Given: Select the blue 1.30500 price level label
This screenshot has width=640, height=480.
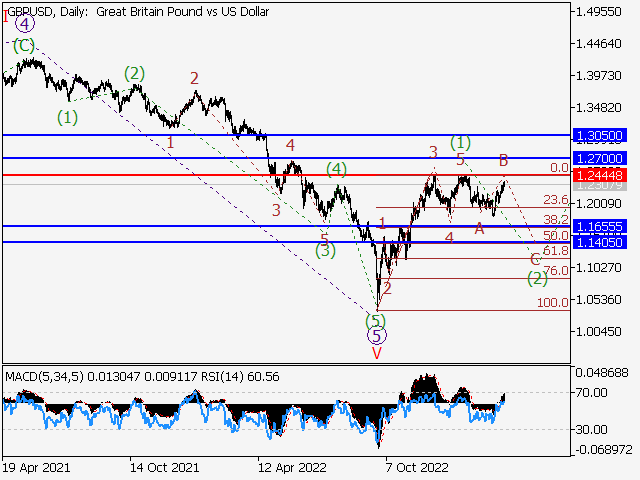Looking at the screenshot, I should (x=599, y=136).
